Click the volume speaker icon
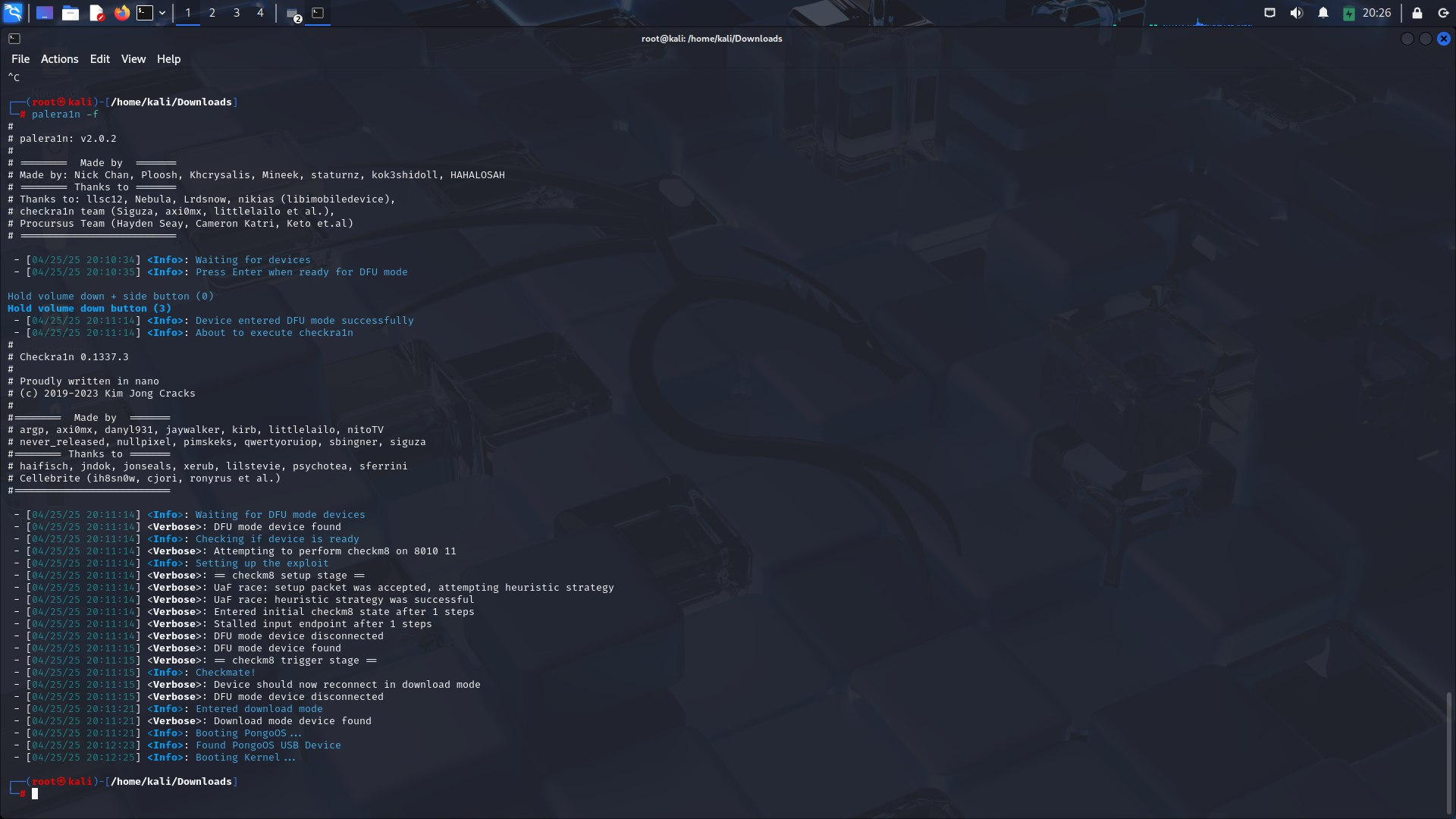 1297,13
